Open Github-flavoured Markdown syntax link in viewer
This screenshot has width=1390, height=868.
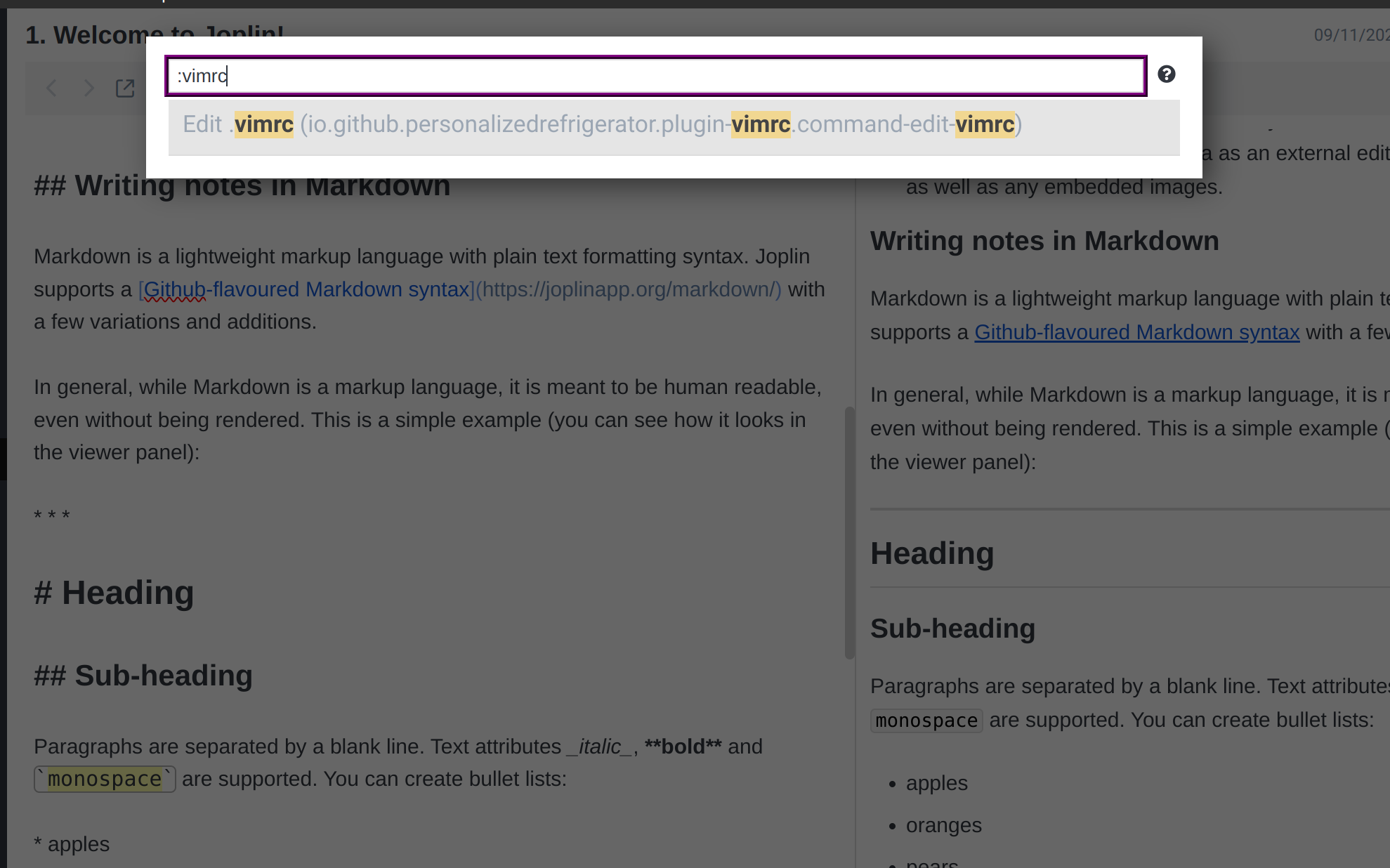(x=1136, y=332)
